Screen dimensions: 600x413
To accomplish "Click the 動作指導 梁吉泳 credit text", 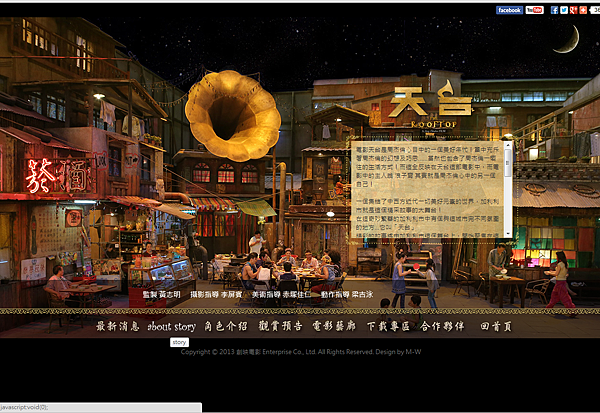I will tap(347, 295).
